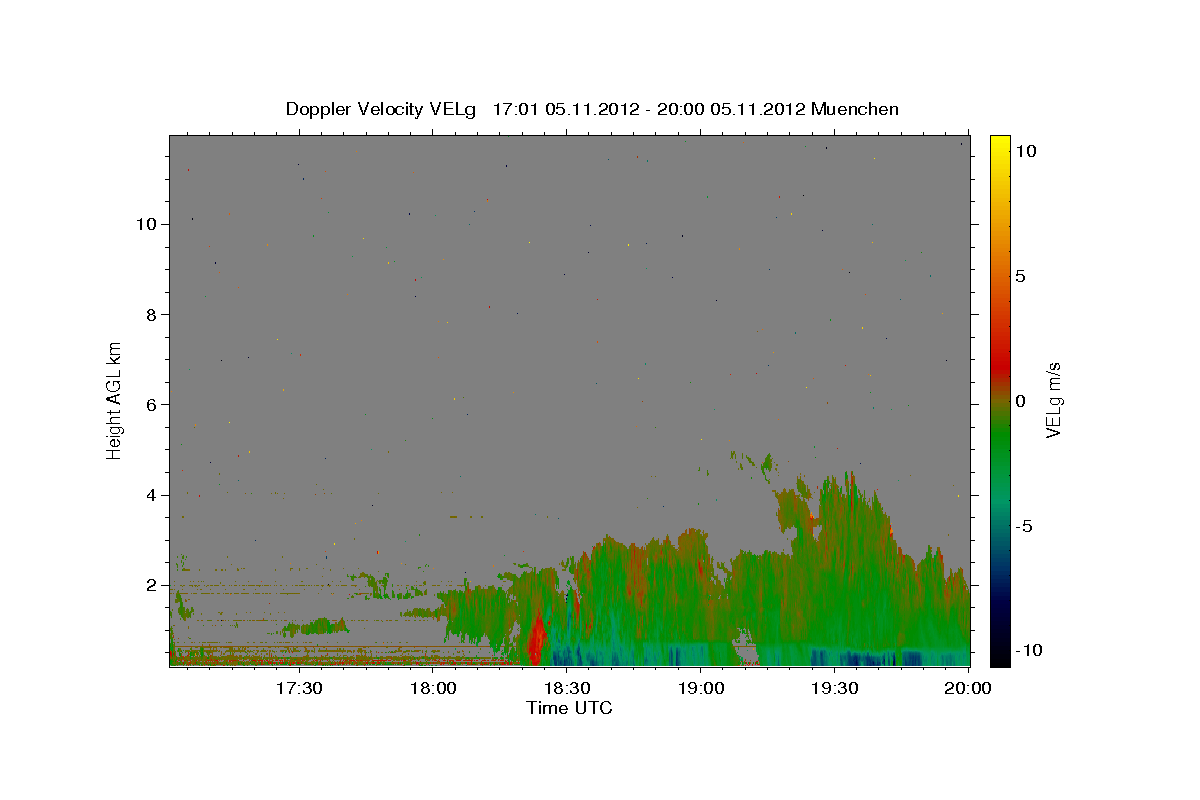Click the colorbar tick label '-10'

click(1027, 650)
